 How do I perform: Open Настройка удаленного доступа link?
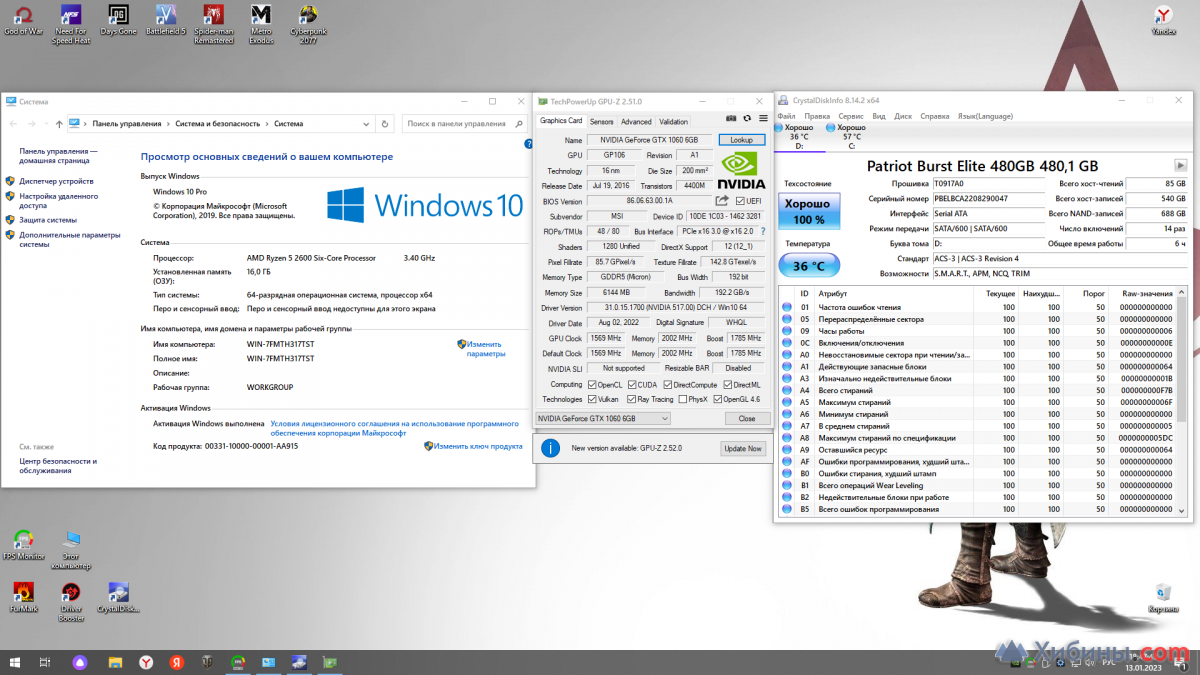tap(57, 200)
